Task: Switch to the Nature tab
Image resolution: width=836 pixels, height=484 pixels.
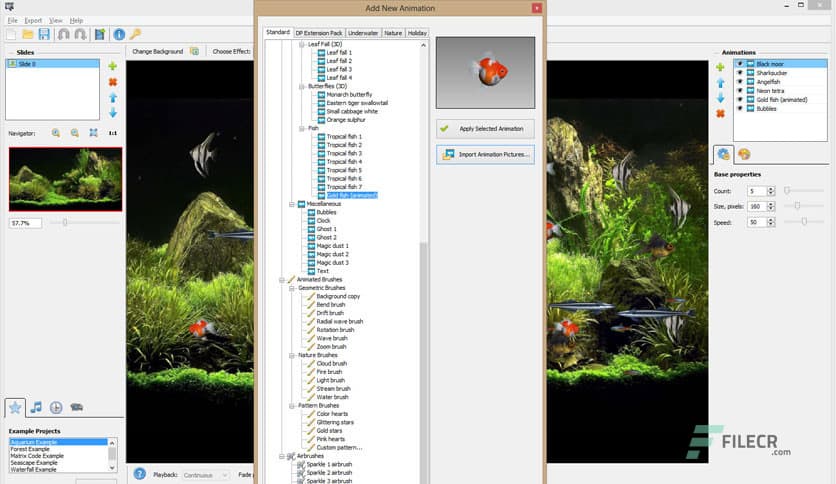Action: (393, 33)
